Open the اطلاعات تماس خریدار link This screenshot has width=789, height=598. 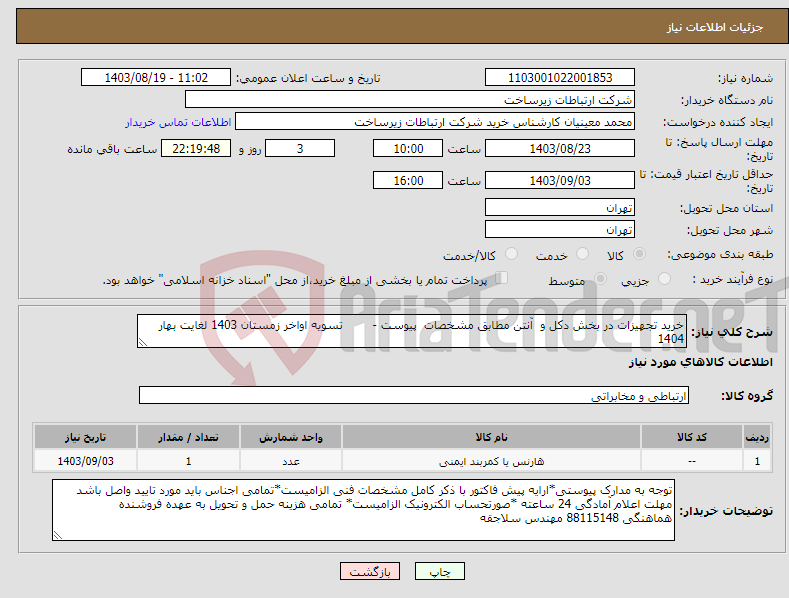178,122
